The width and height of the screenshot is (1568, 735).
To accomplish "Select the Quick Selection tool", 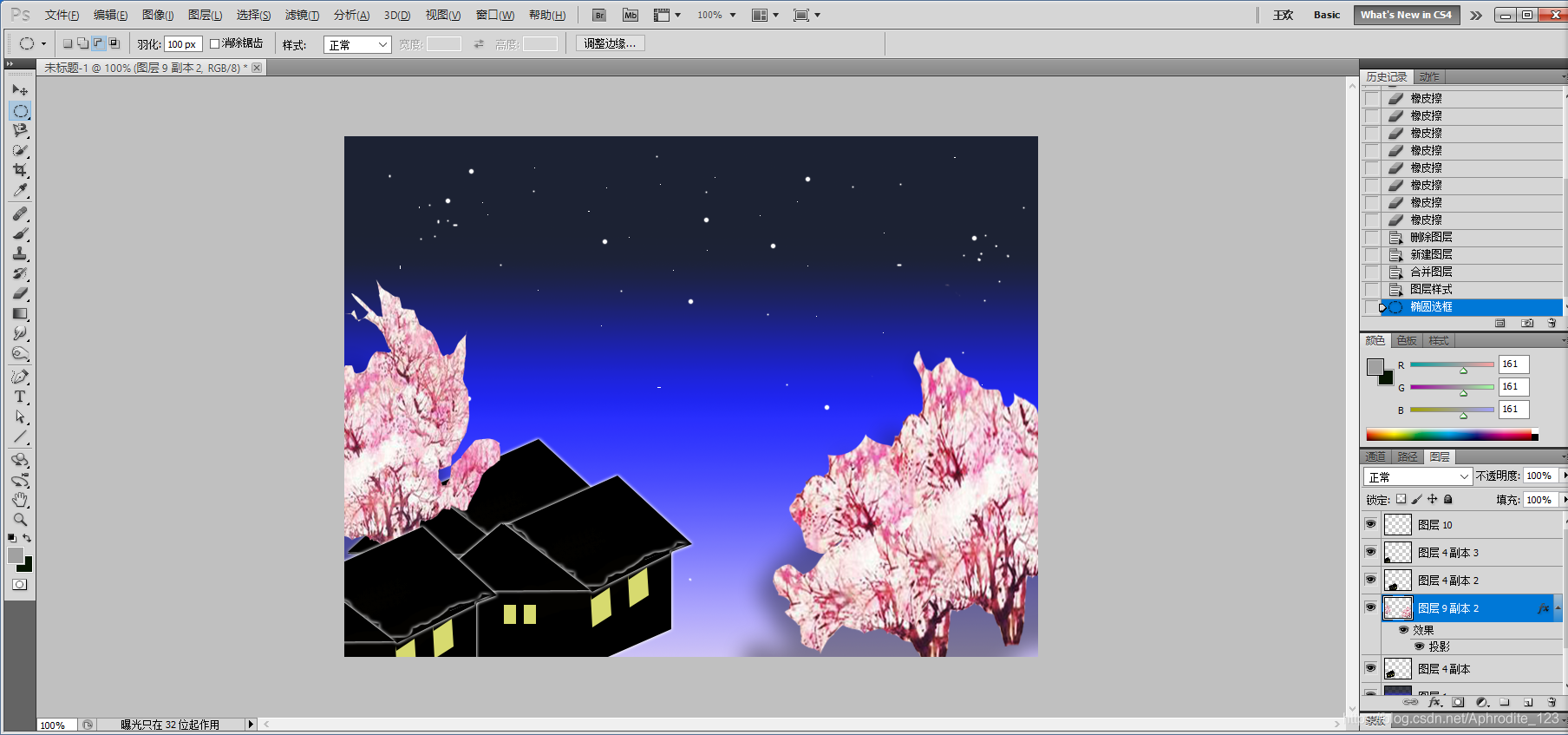I will [20, 150].
